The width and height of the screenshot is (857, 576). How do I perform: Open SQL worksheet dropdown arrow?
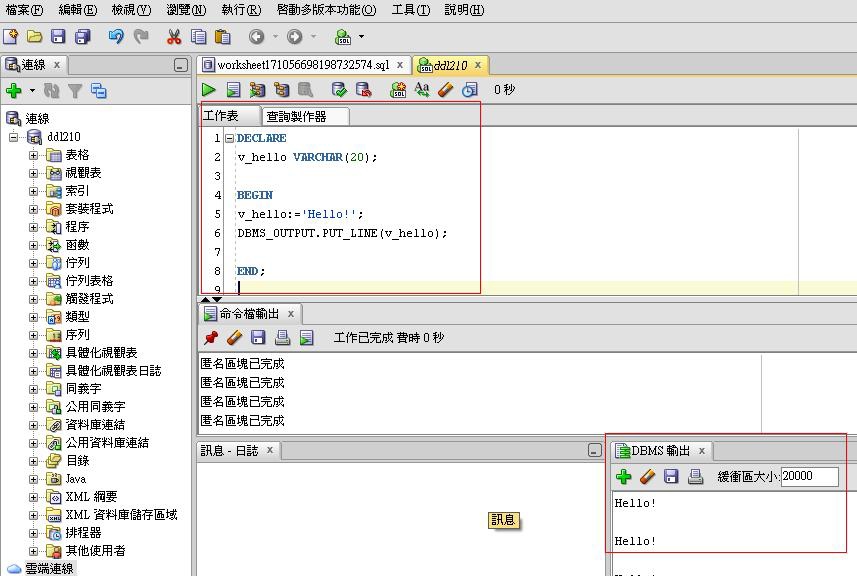361,37
